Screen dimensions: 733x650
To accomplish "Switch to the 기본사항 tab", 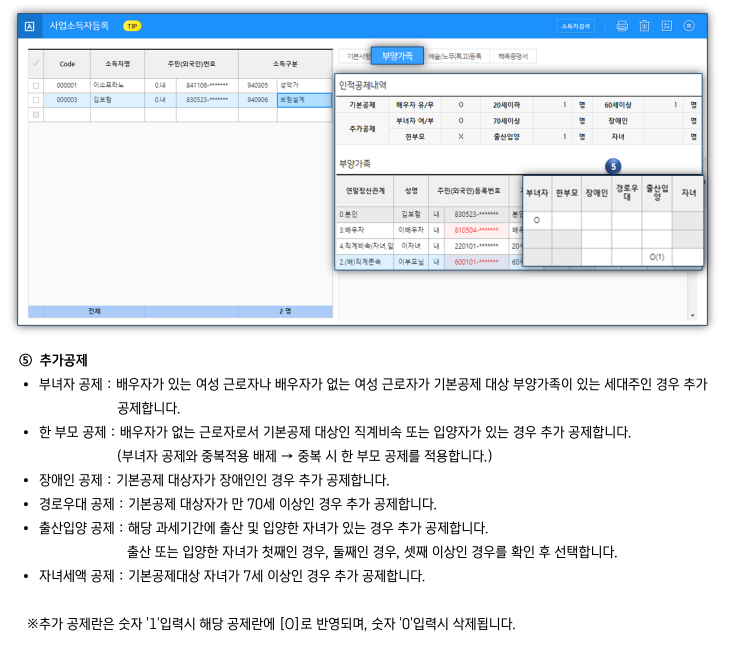I will 356,57.
